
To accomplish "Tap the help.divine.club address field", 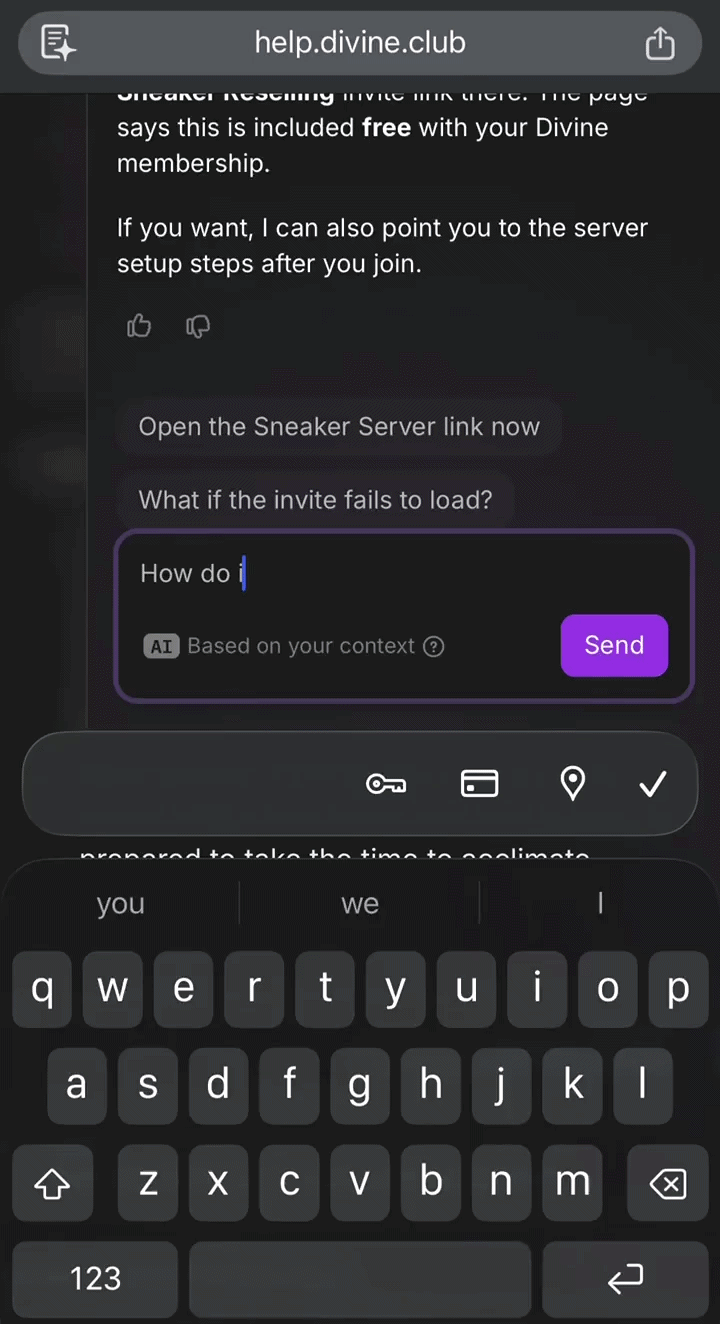I will point(360,43).
